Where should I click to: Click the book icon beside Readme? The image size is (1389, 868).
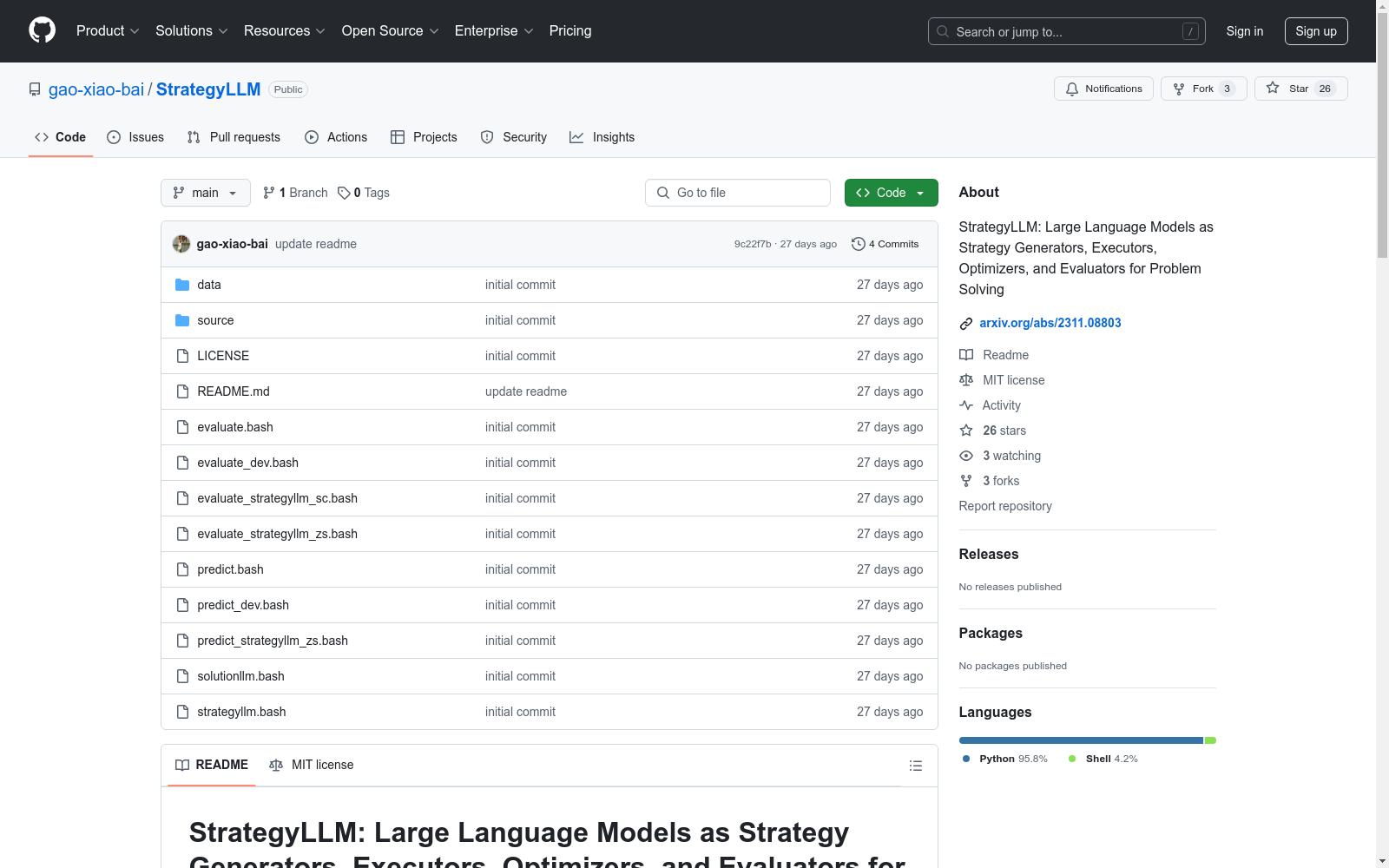tap(966, 355)
